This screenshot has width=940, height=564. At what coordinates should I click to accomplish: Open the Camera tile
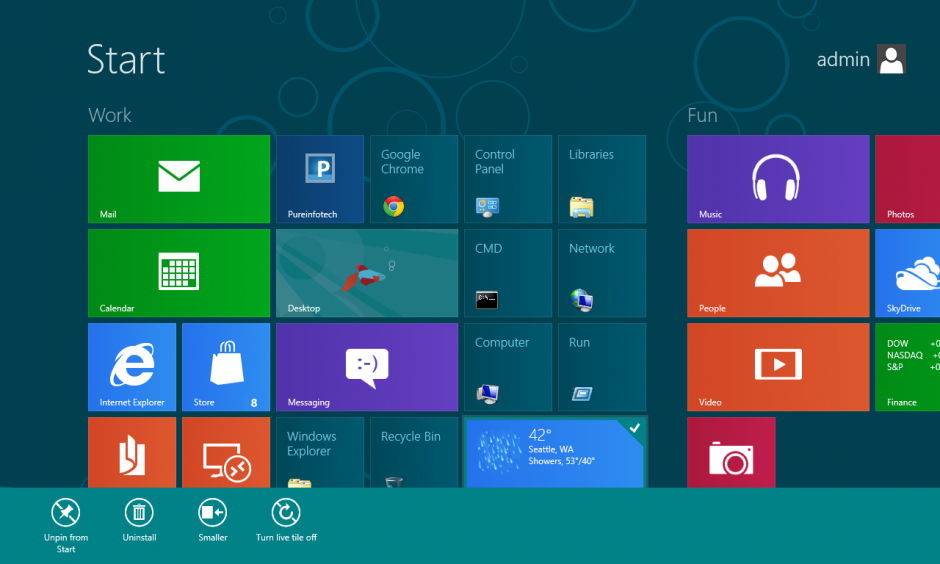731,452
